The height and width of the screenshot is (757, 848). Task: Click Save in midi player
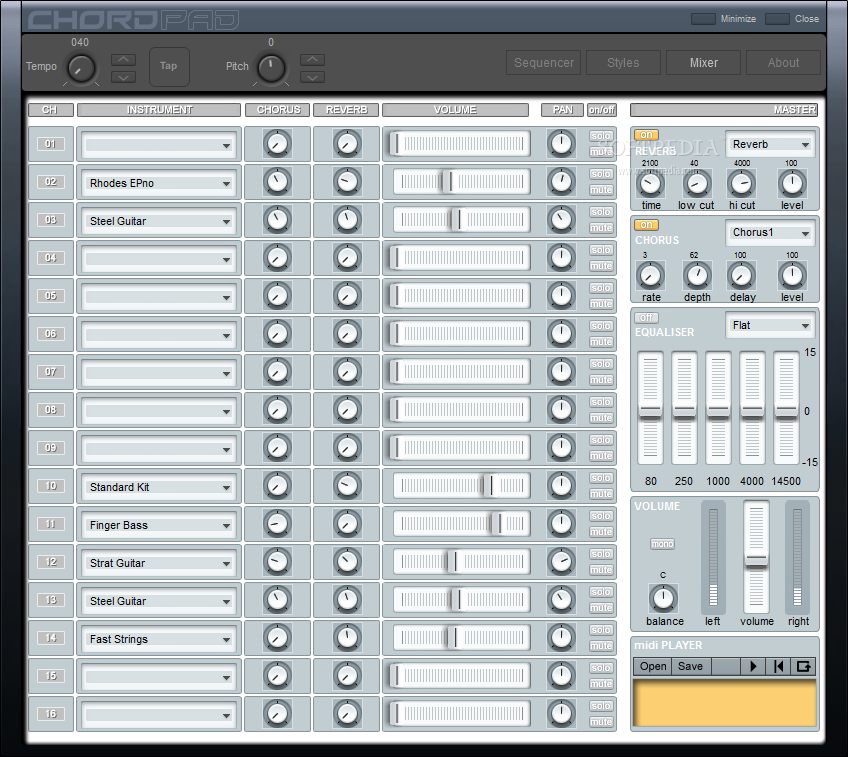point(691,666)
